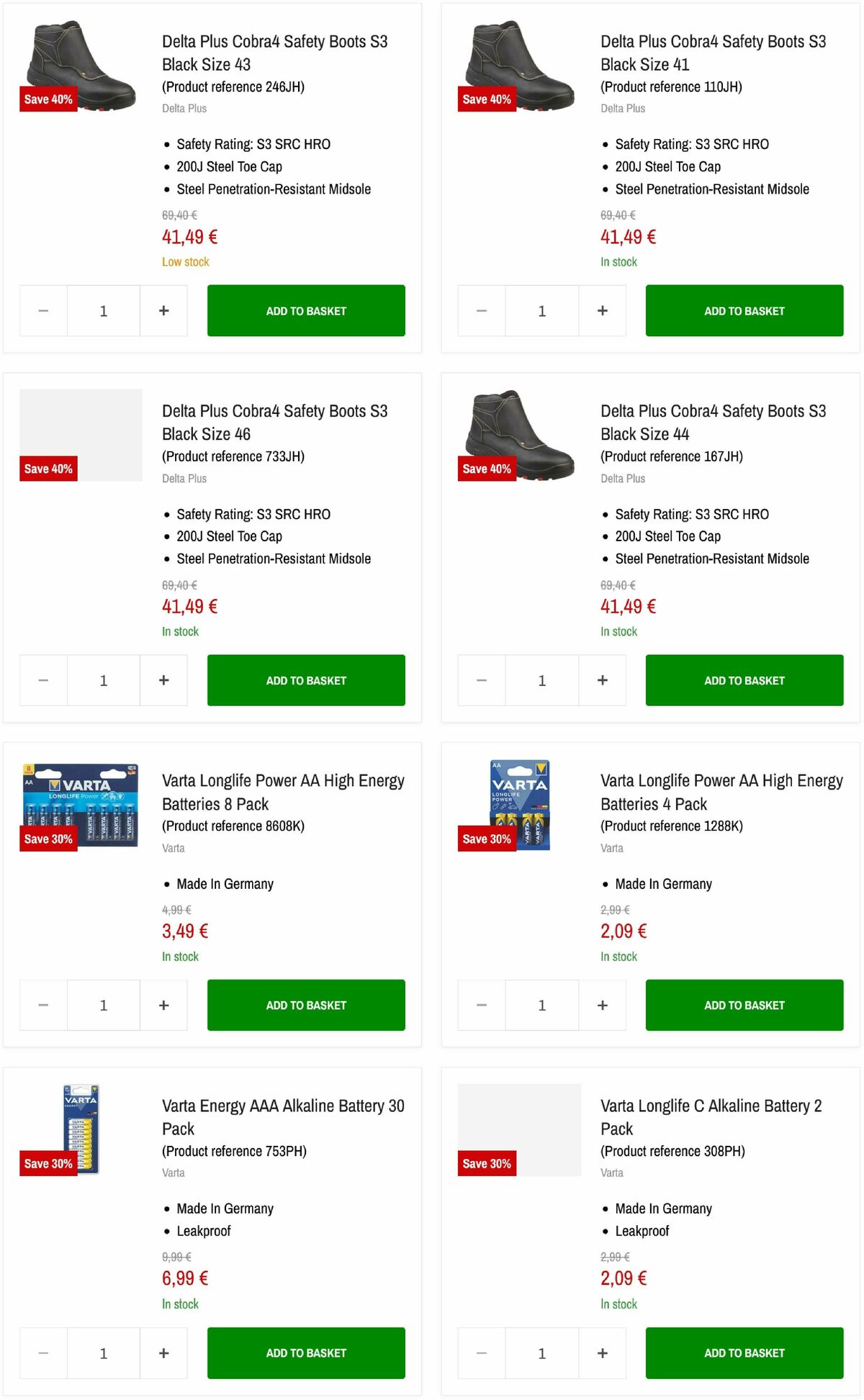Click Varta brand name under AA 4 Pack

pos(611,848)
